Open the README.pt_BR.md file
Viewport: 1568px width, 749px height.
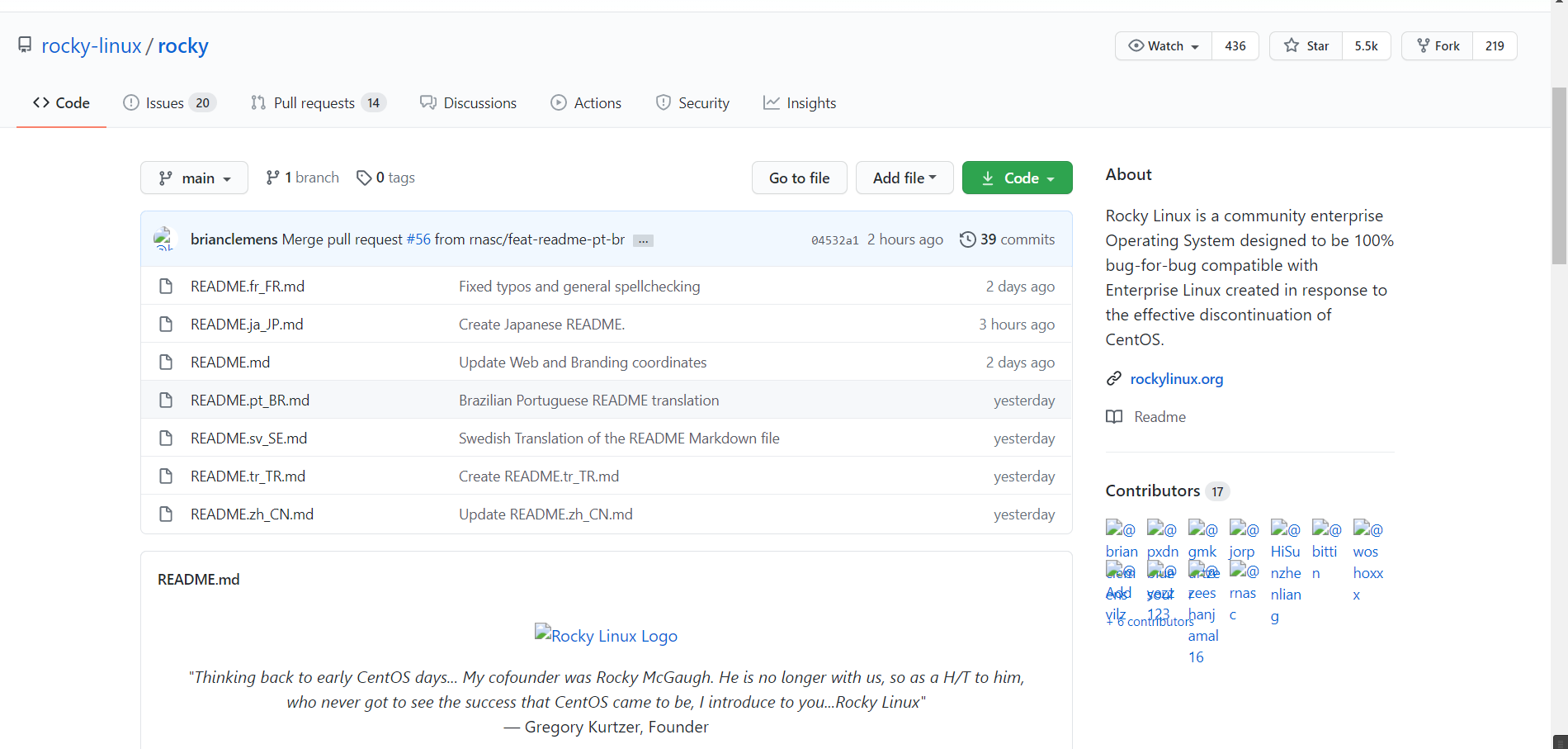point(250,401)
